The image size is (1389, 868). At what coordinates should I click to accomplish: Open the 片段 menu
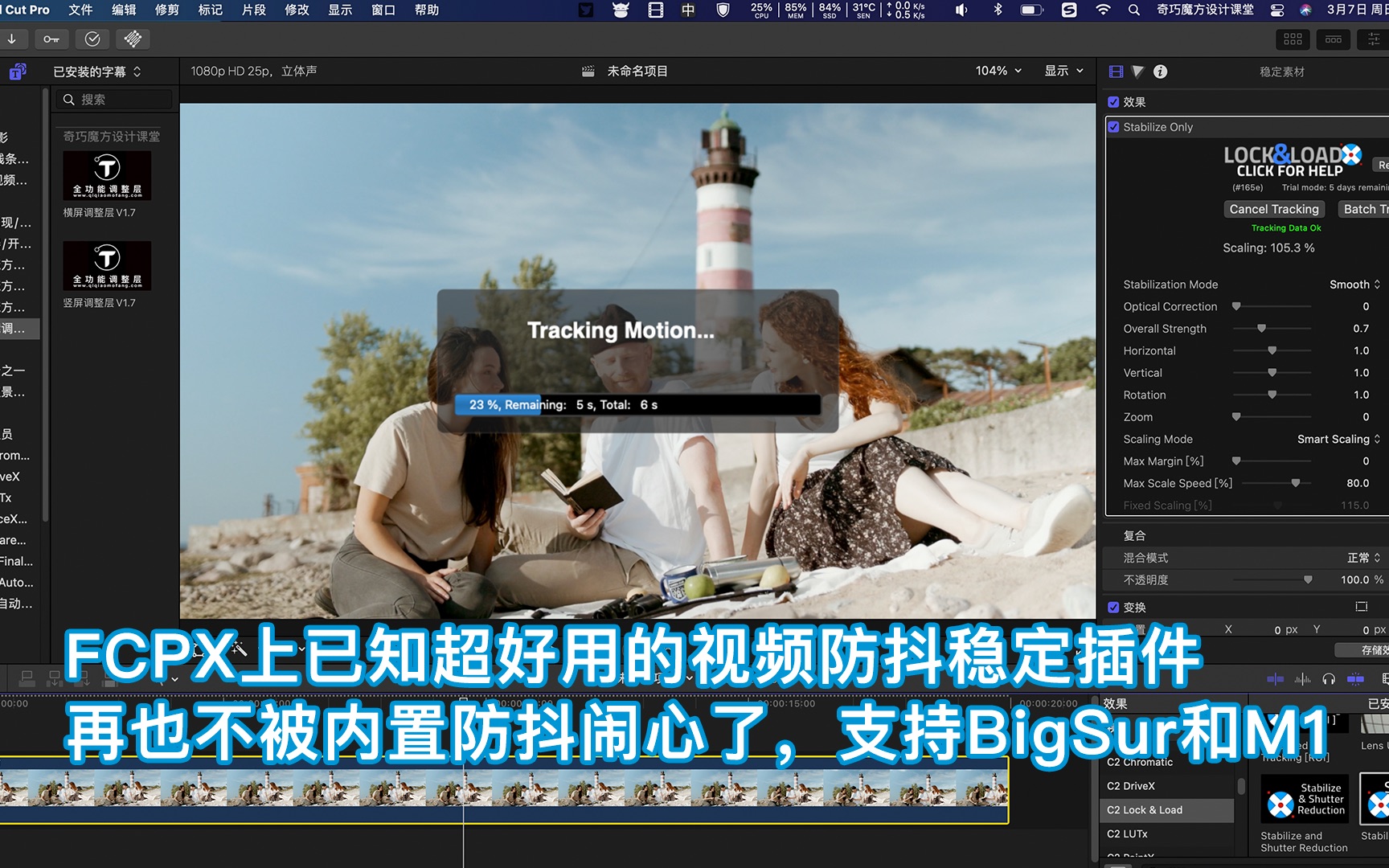254,10
